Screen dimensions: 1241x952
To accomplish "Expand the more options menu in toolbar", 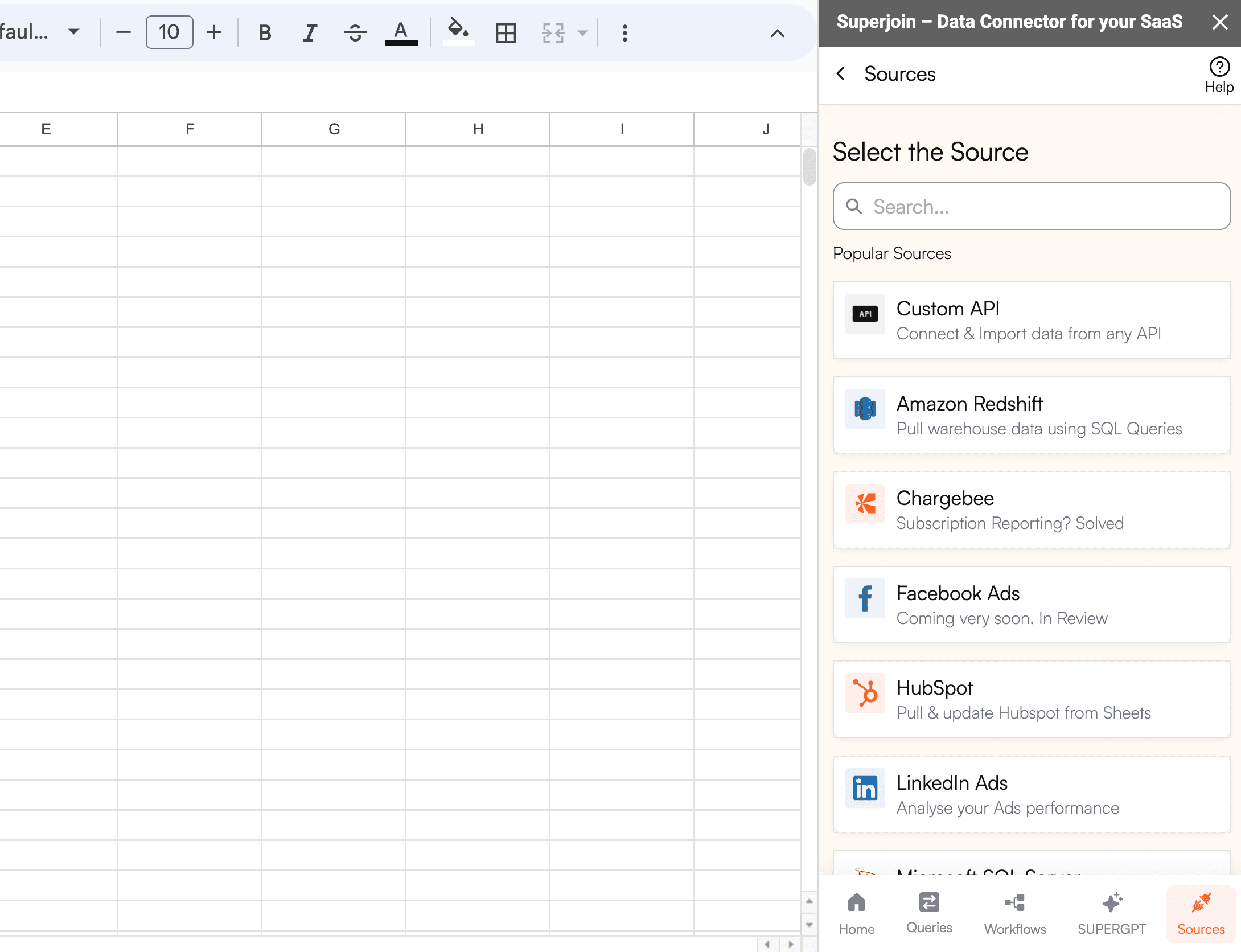I will [626, 33].
